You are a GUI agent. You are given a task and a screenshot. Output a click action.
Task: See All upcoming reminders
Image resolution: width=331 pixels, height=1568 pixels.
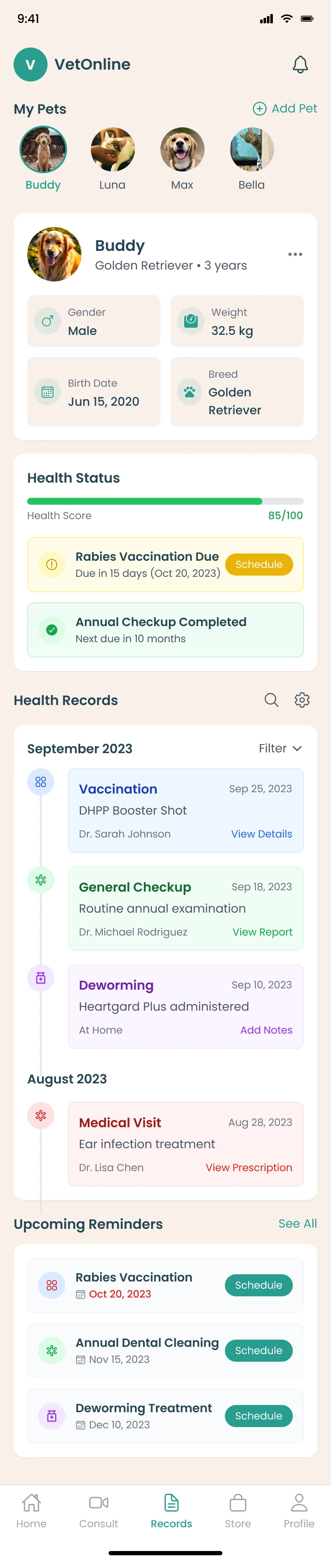(297, 1223)
